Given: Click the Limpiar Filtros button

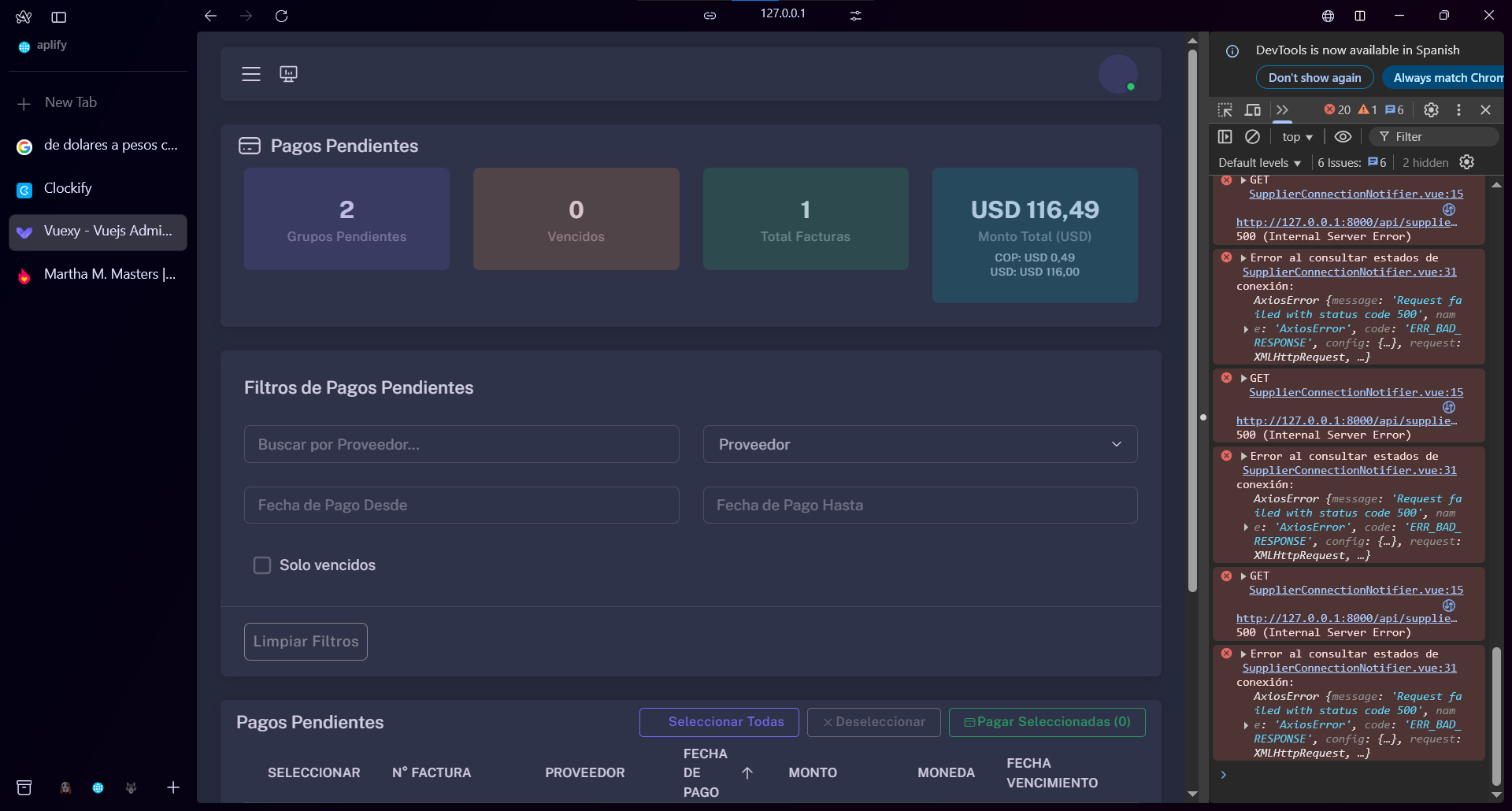Looking at the screenshot, I should [x=306, y=642].
